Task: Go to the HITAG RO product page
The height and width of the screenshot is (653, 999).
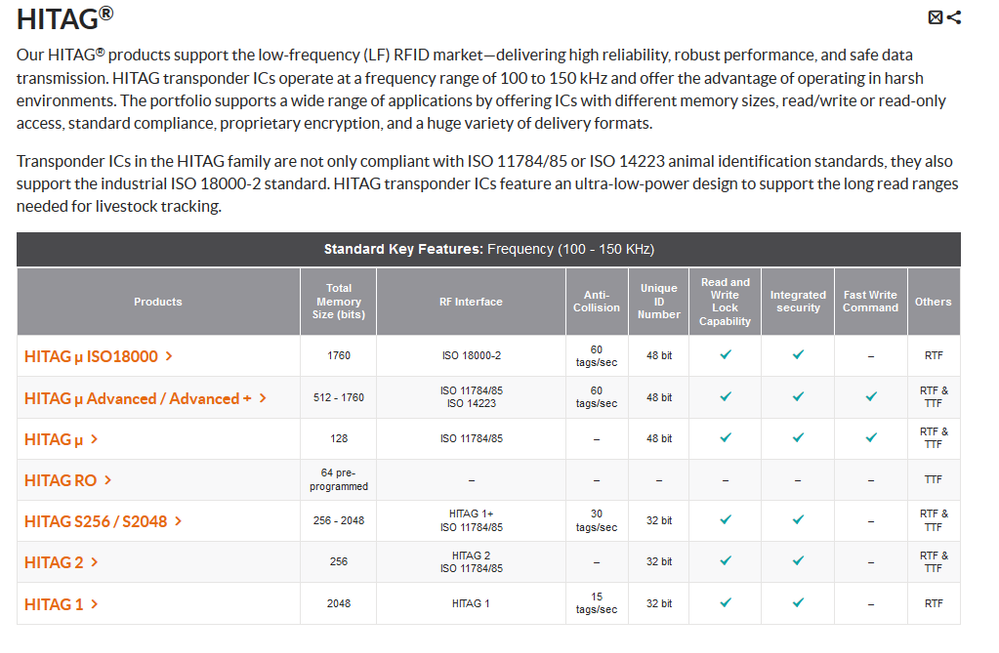Action: point(60,481)
